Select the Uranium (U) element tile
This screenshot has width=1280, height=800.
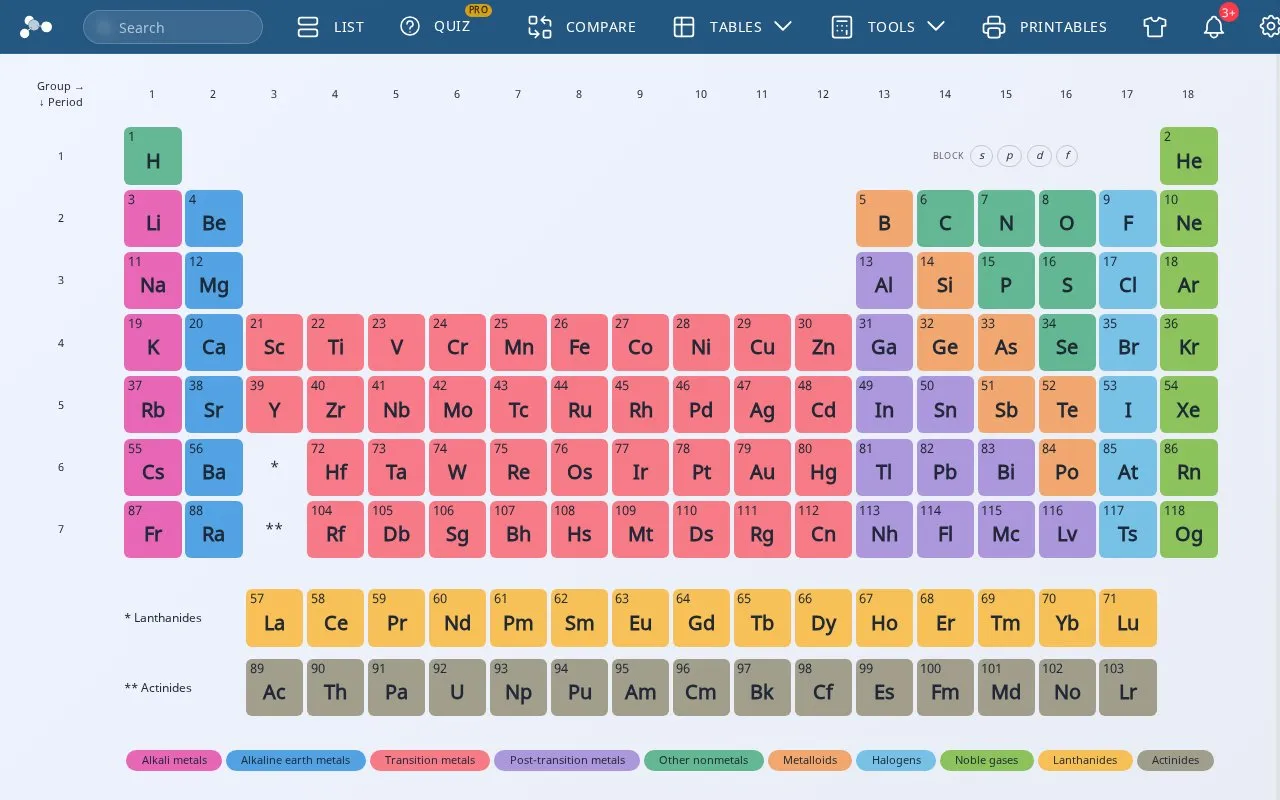click(x=457, y=687)
